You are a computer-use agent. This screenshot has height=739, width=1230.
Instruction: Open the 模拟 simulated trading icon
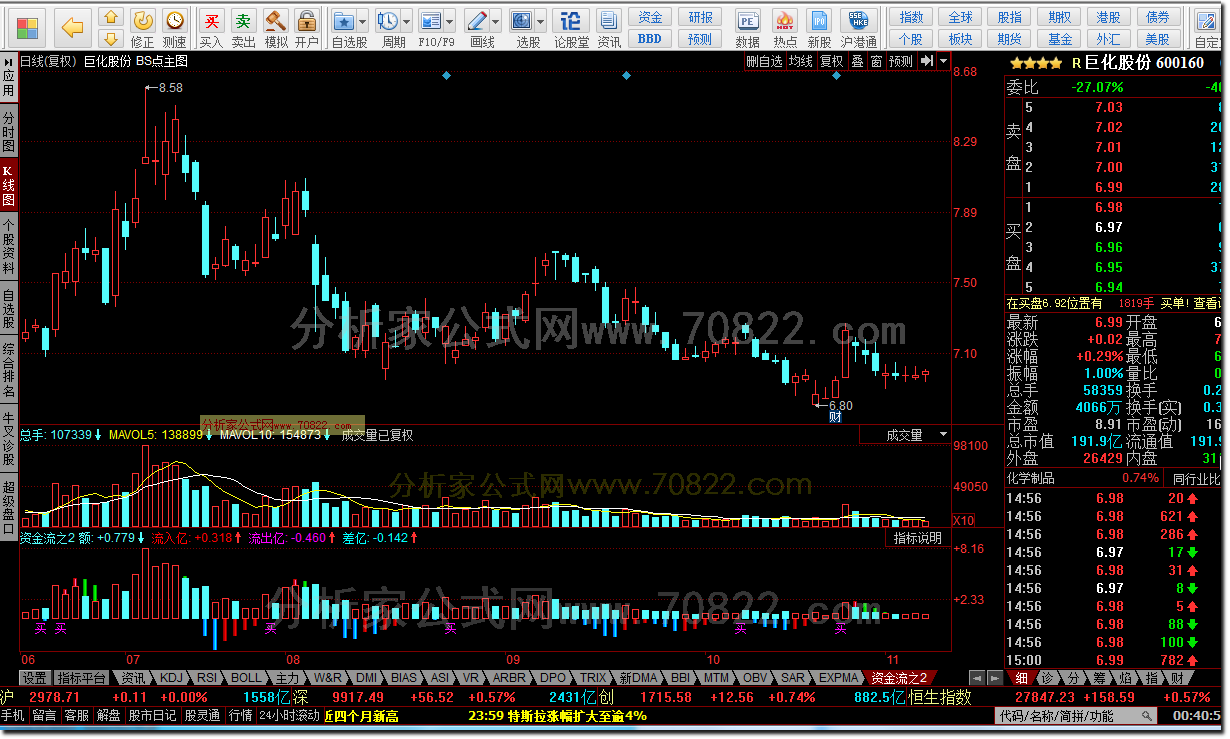[275, 27]
